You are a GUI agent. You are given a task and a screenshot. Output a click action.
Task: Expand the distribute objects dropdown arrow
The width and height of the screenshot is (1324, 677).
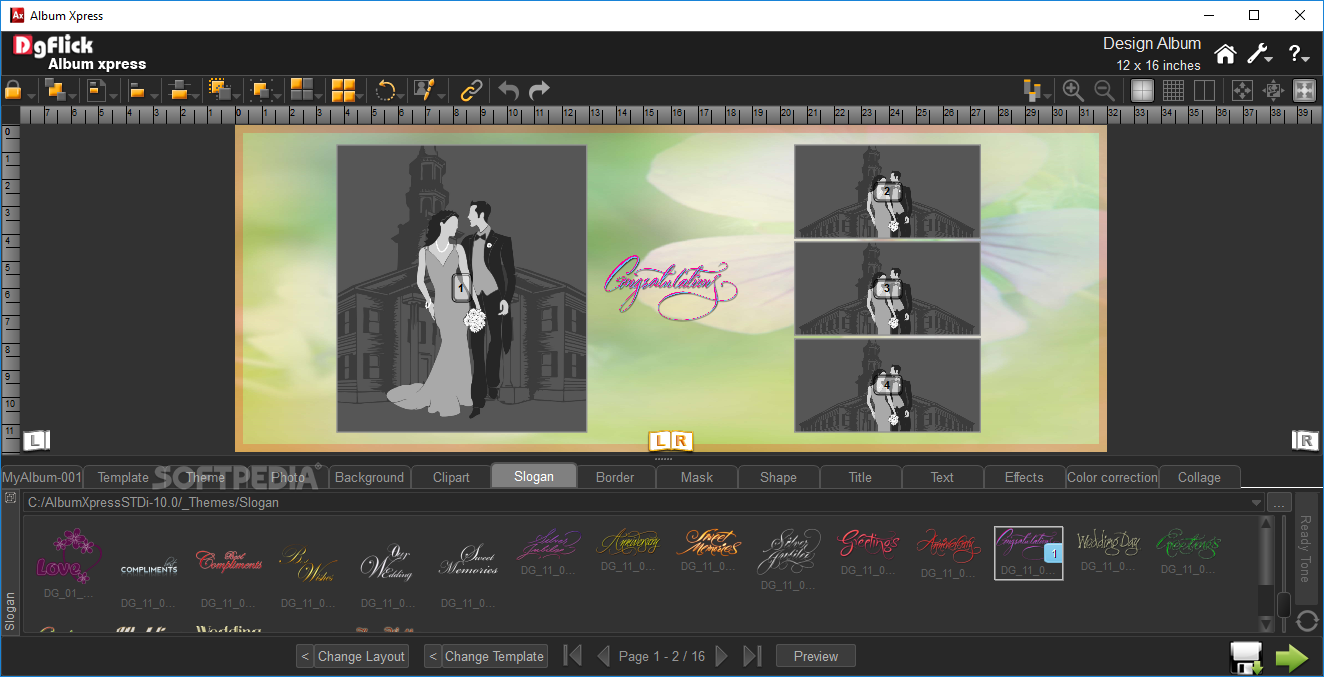click(197, 96)
